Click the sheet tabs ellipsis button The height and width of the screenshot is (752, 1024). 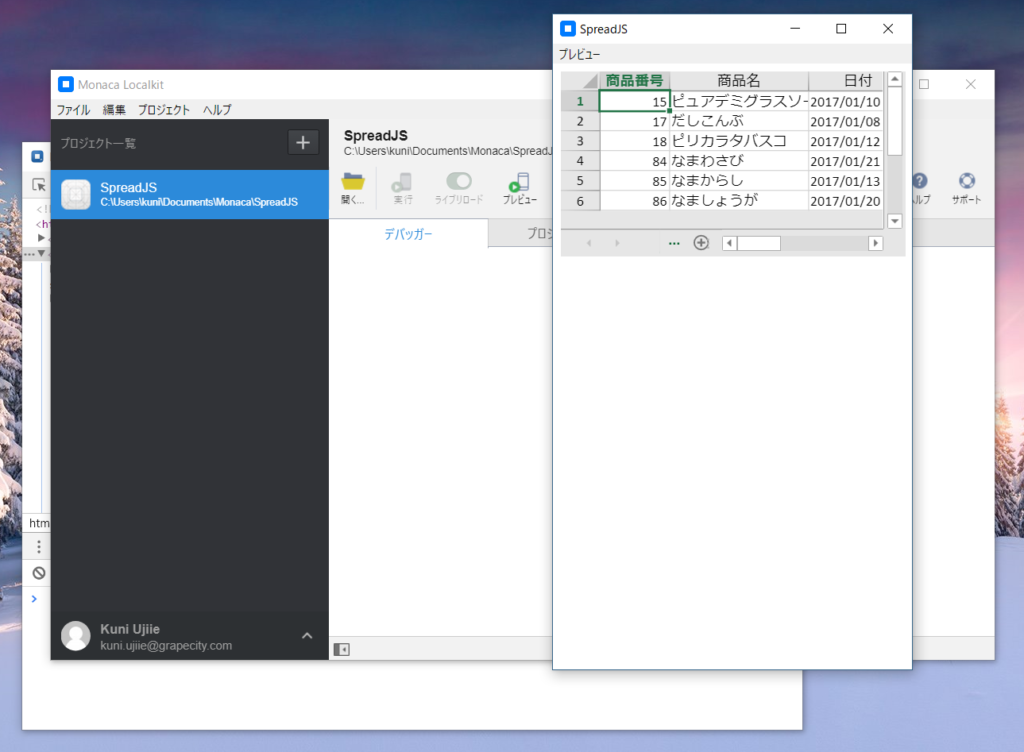point(674,243)
